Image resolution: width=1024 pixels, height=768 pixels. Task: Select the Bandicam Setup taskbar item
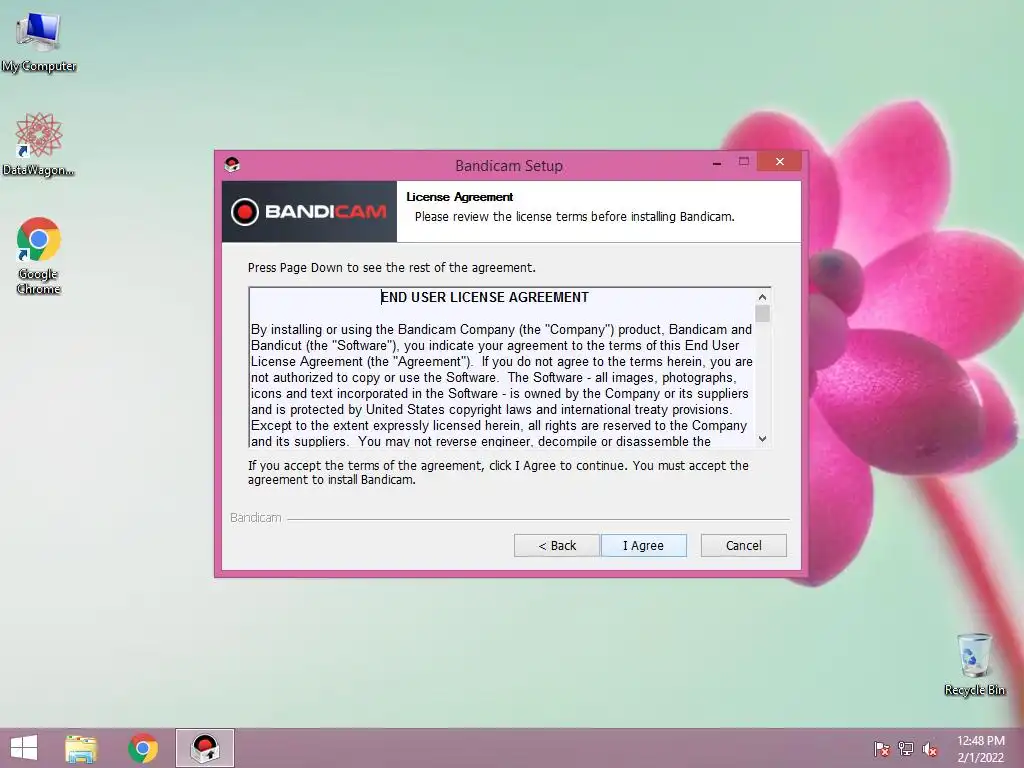tap(205, 748)
